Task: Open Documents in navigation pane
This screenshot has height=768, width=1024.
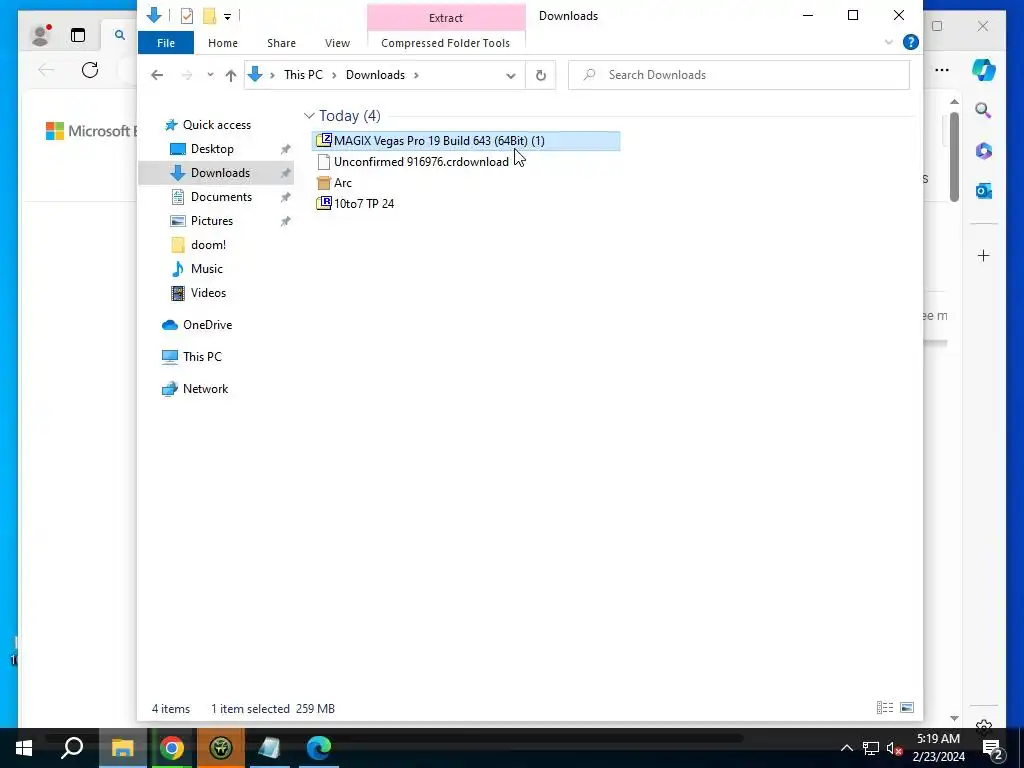Action: [221, 197]
